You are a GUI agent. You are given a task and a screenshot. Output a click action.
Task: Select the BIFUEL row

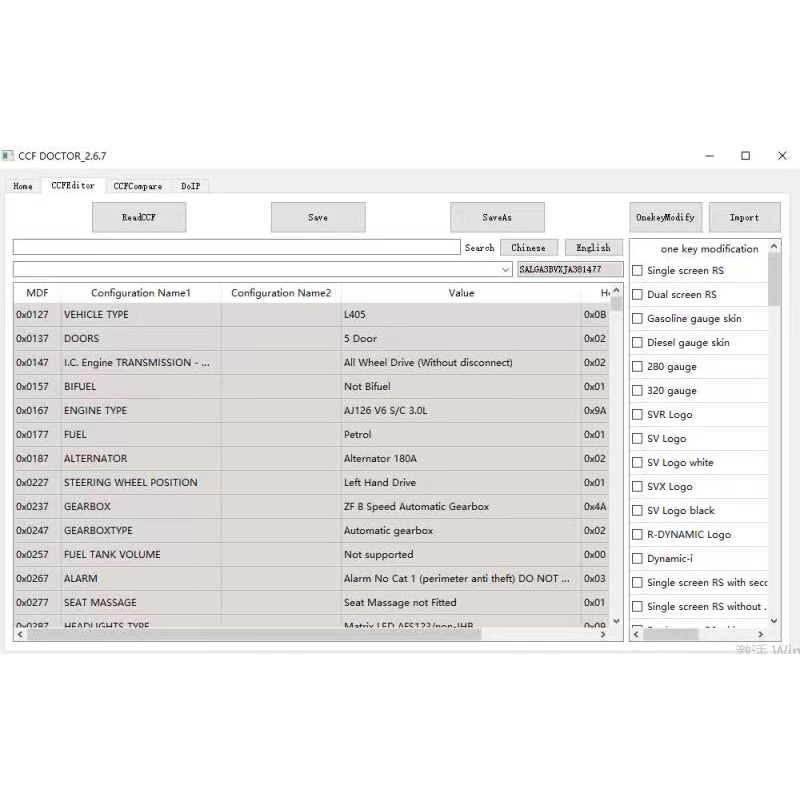tap(311, 386)
